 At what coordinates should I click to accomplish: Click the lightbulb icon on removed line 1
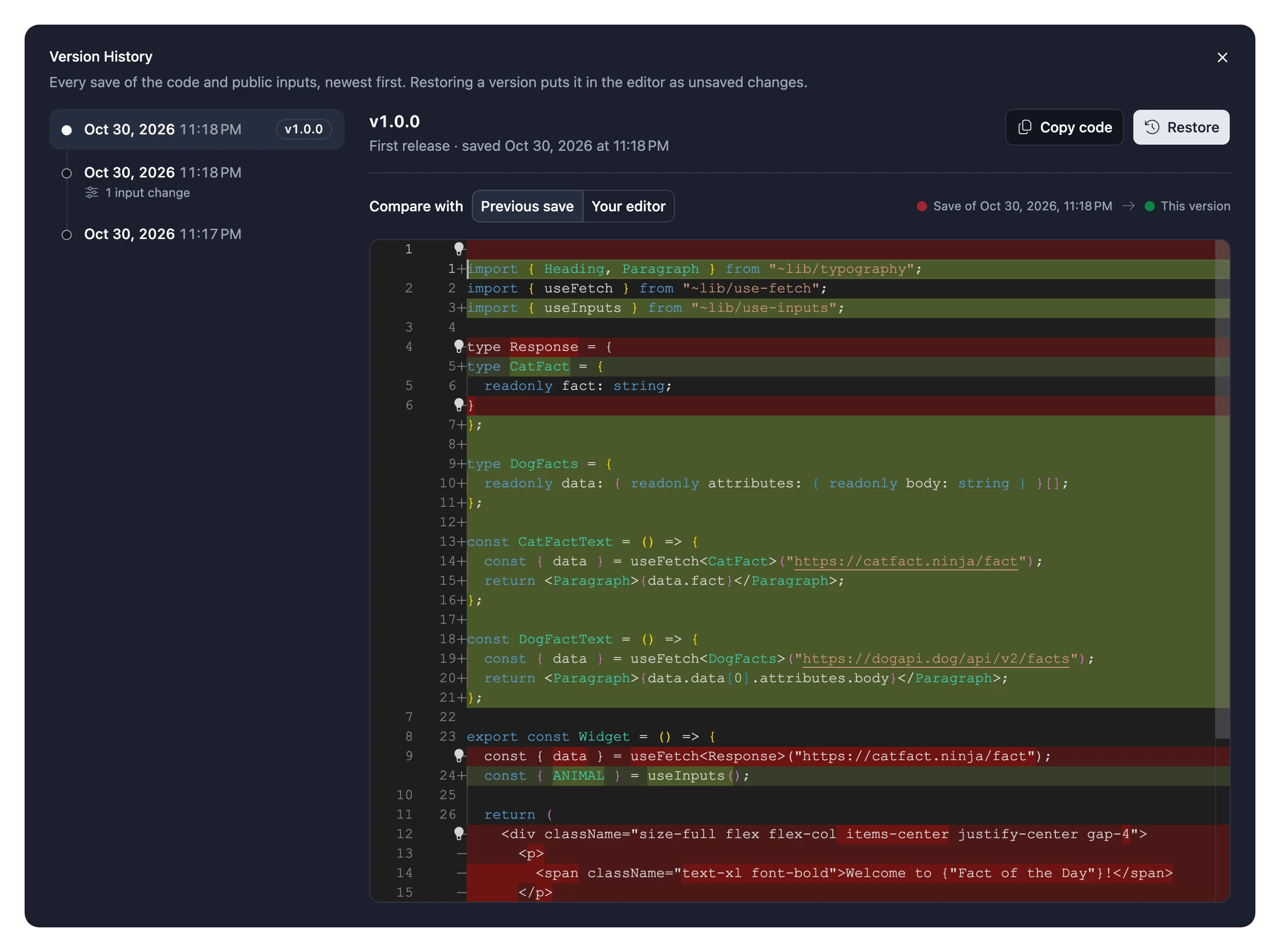(x=458, y=248)
